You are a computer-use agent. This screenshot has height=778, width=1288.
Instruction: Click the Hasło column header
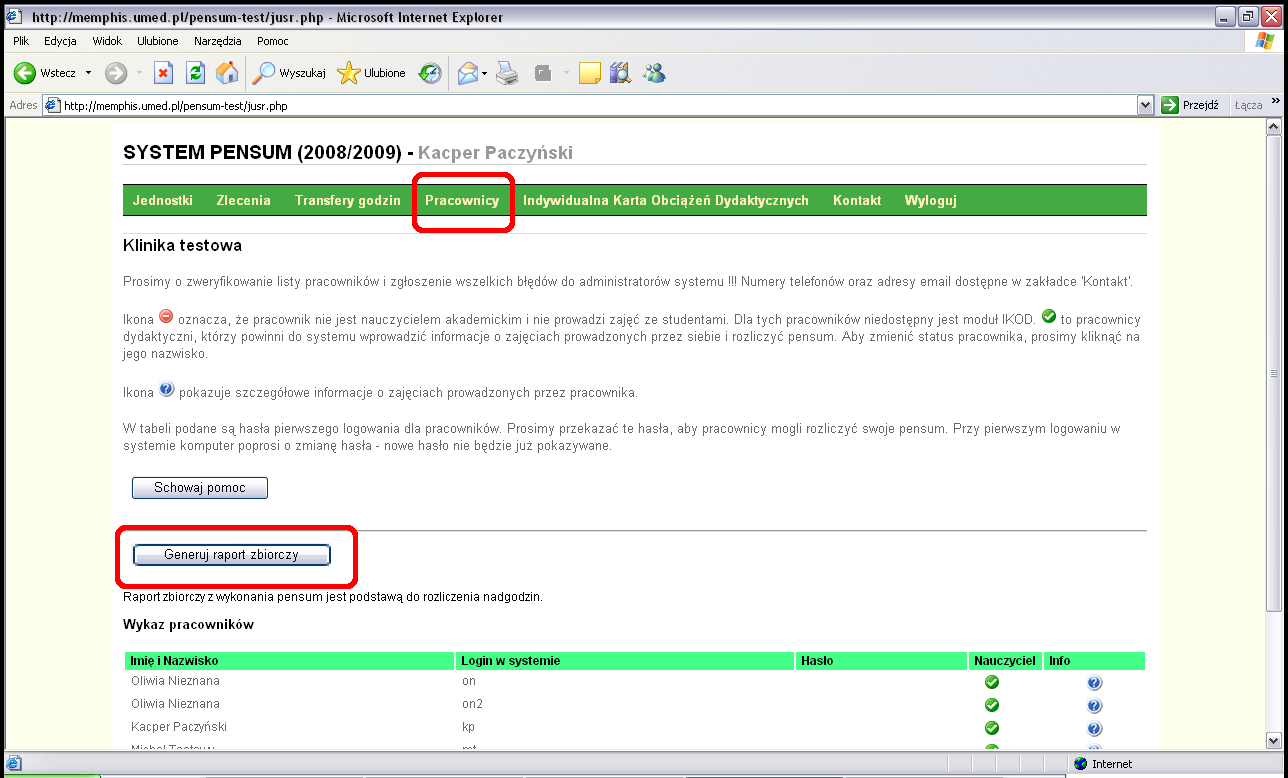[x=883, y=661]
